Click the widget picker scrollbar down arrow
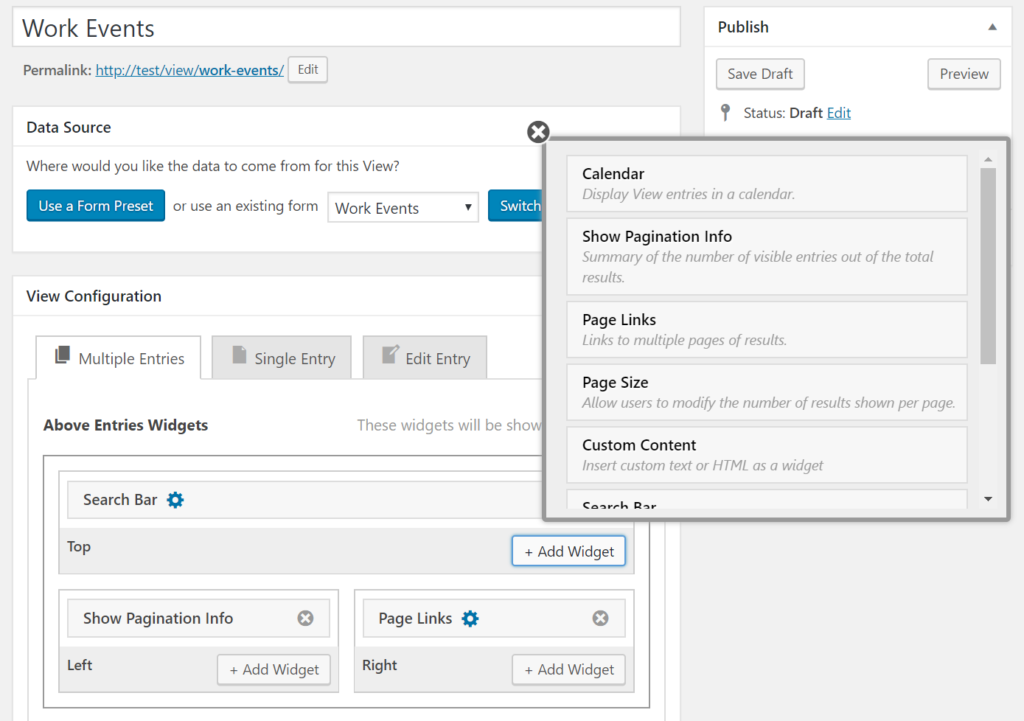The width and height of the screenshot is (1024, 721). 988,499
